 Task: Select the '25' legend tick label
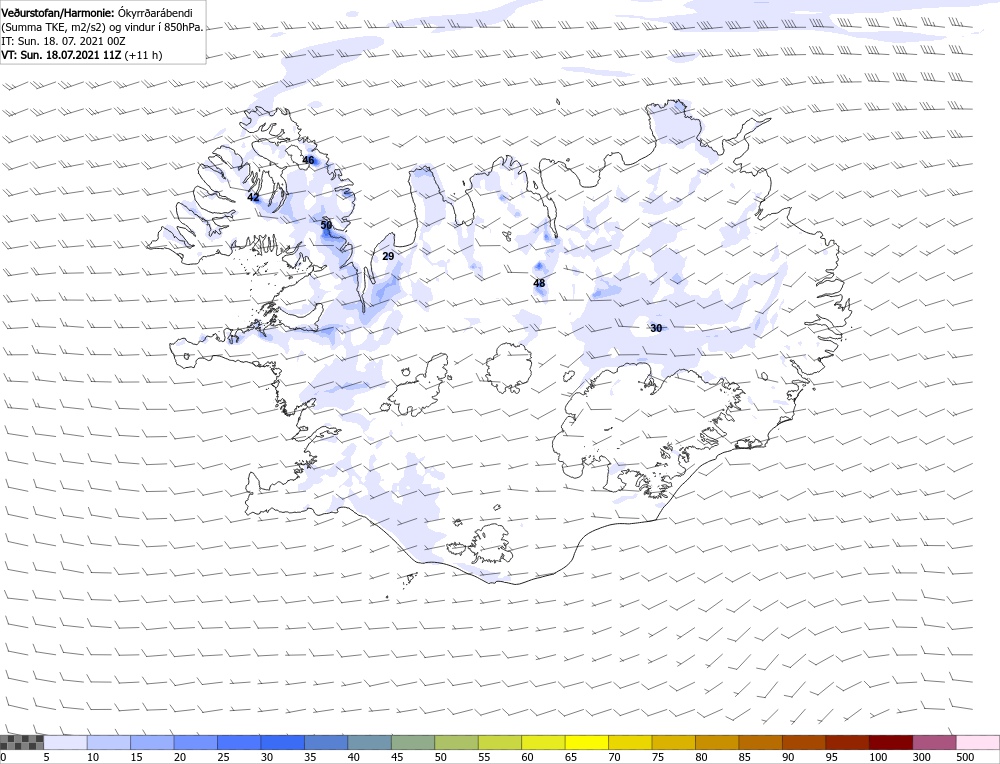[223, 757]
